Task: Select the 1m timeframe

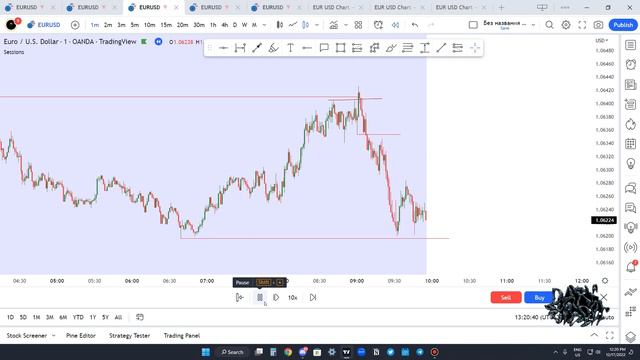Action: pyautogui.click(x=95, y=25)
